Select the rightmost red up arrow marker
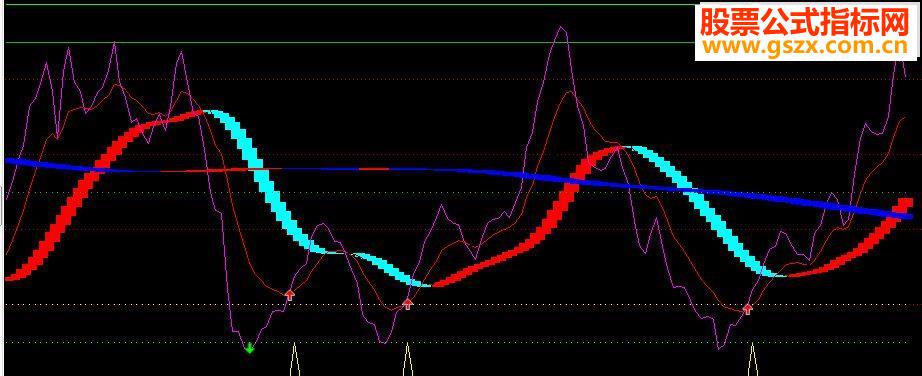The image size is (922, 376). 747,308
